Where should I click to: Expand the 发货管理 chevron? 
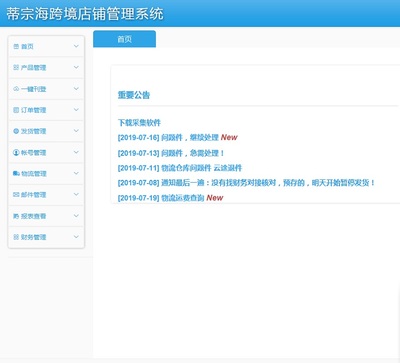click(x=76, y=131)
